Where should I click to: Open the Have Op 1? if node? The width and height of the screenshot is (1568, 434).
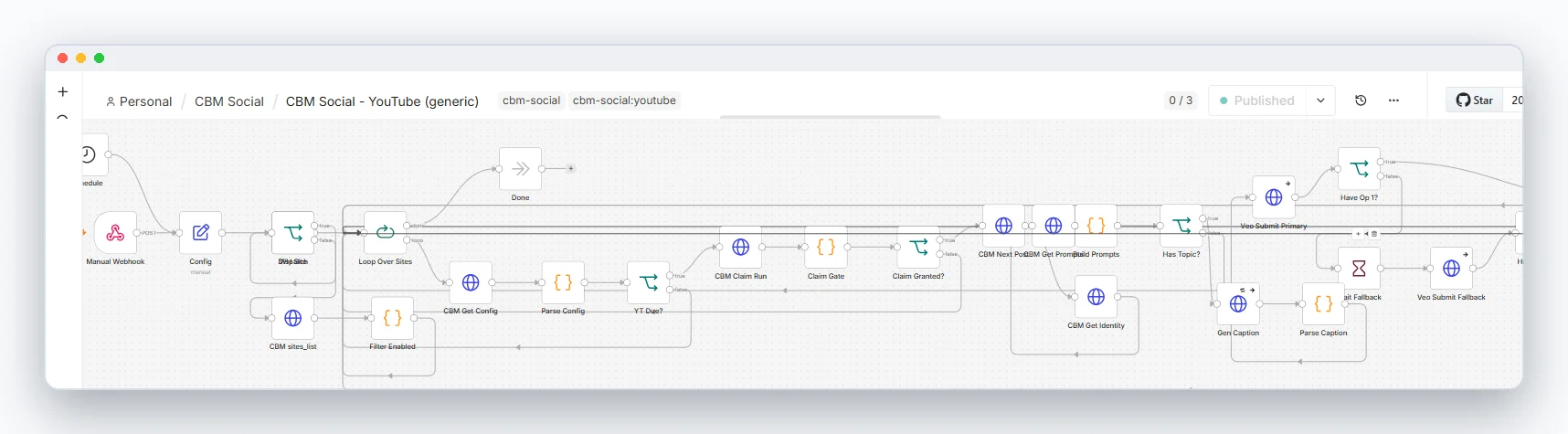point(1359,169)
